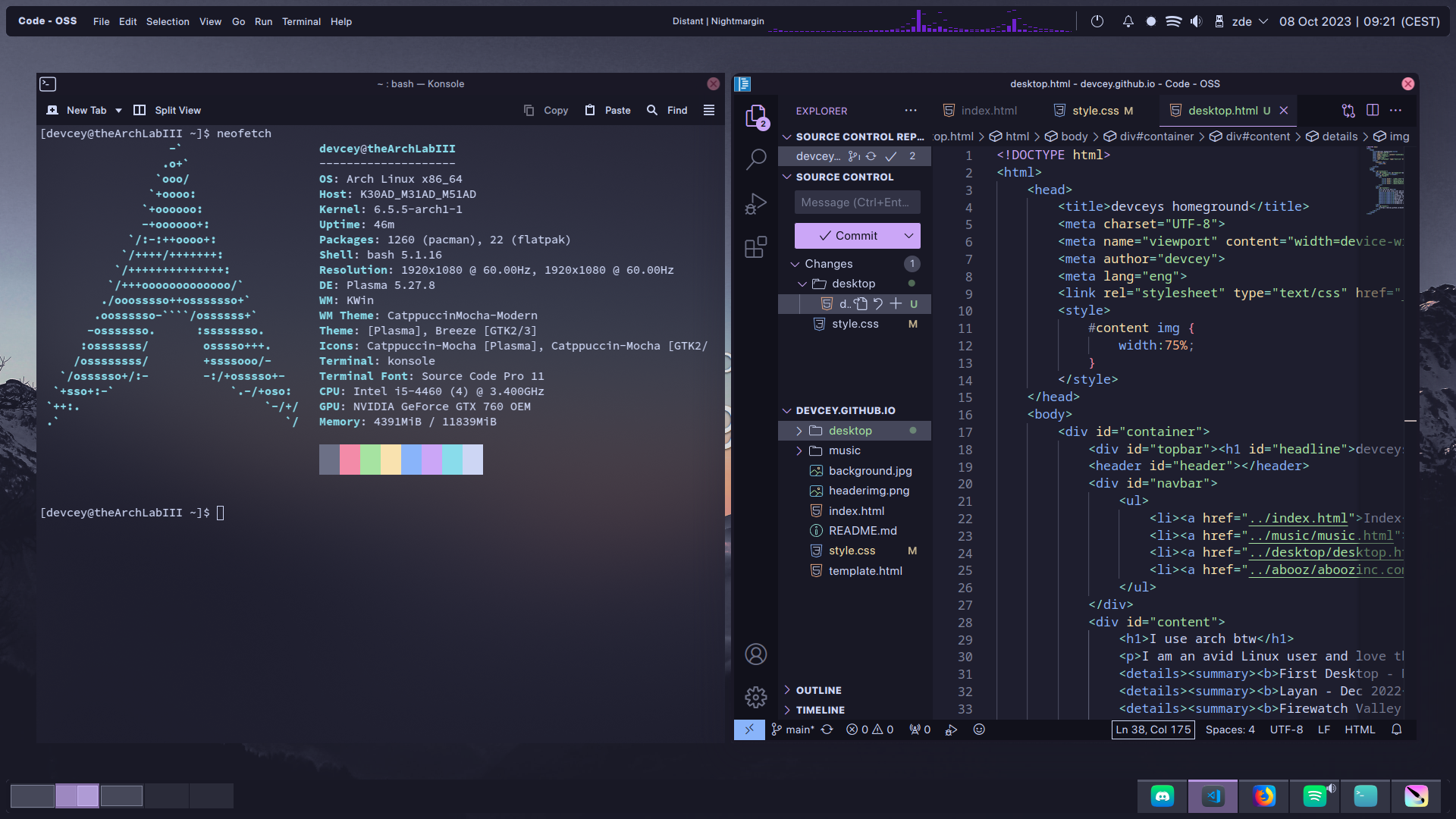Split the editor to the right
Image resolution: width=1456 pixels, height=819 pixels.
click(x=1373, y=111)
